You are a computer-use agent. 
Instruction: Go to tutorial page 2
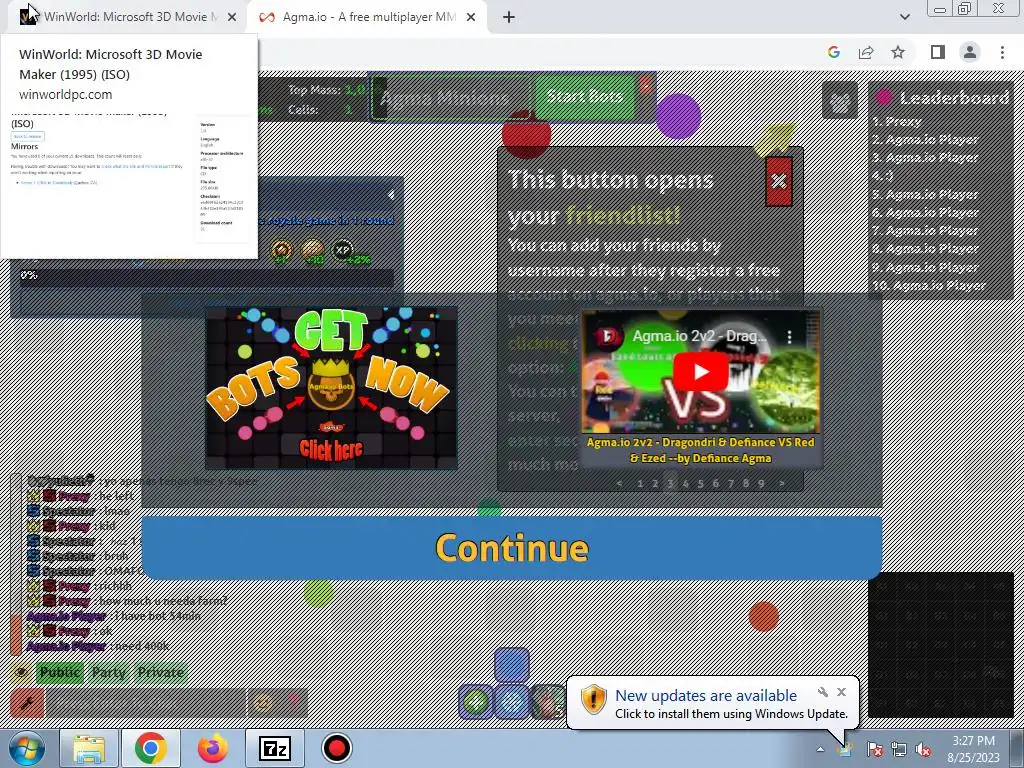click(655, 483)
